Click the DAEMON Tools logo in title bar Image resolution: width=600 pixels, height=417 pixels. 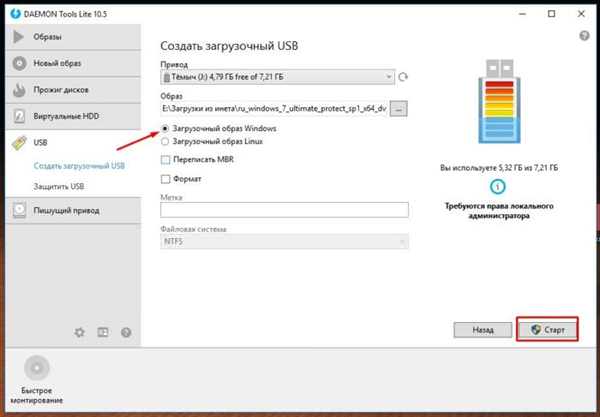15,14
